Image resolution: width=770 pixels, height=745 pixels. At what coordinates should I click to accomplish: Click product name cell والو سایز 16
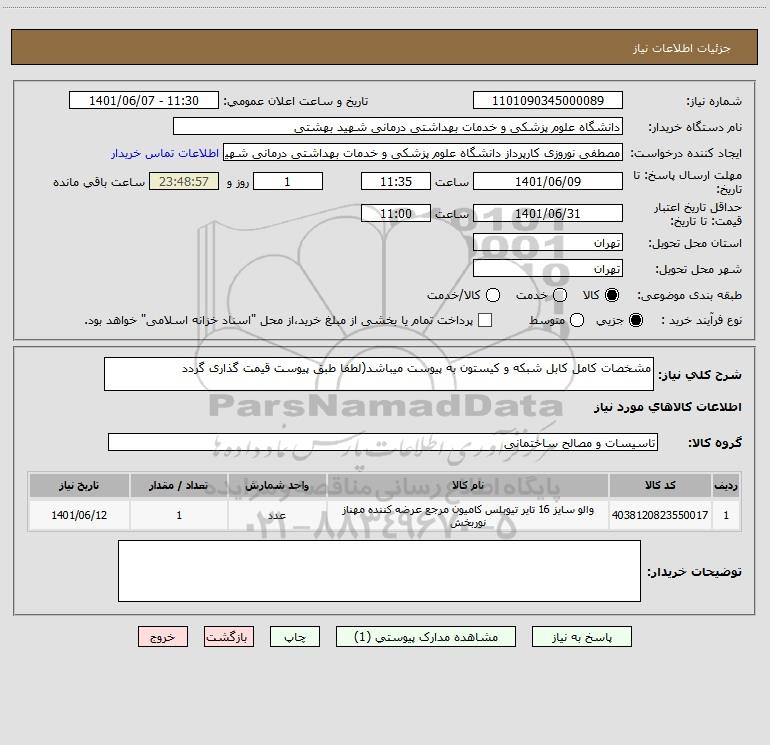pyautogui.click(x=468, y=515)
